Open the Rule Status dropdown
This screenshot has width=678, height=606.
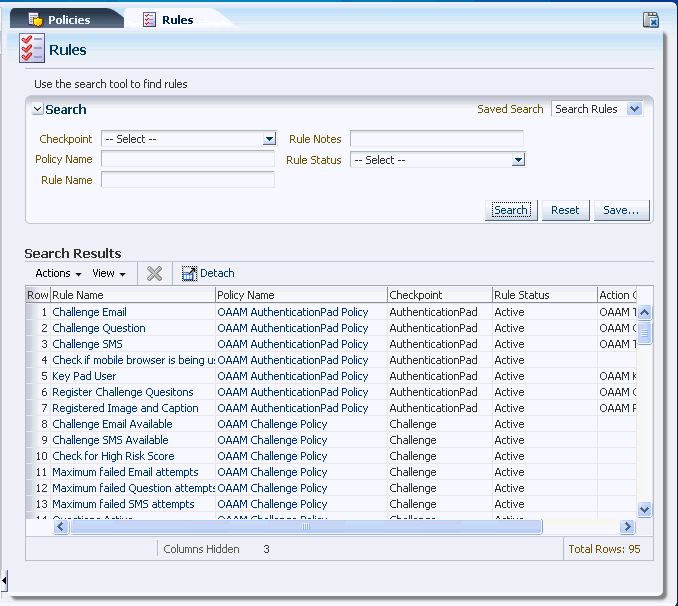(518, 160)
